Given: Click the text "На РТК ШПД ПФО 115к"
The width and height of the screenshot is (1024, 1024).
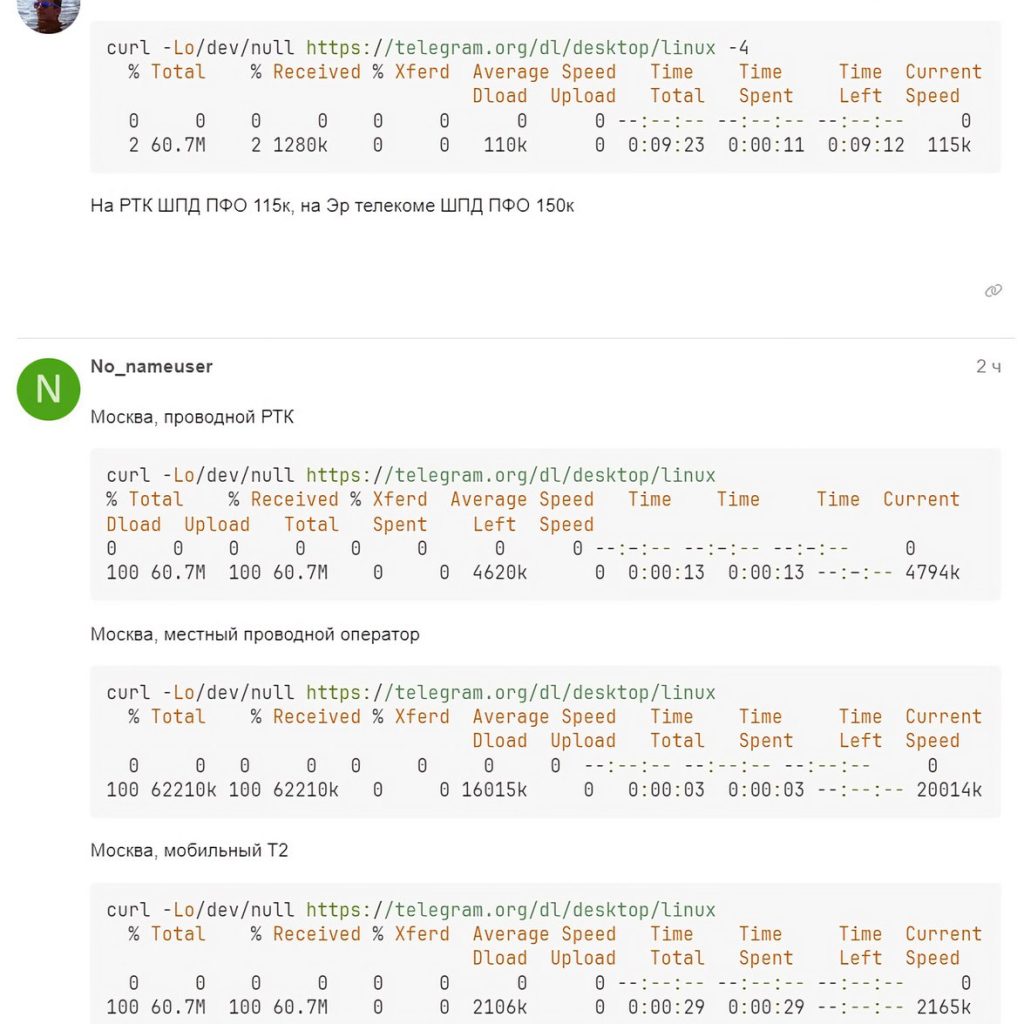Looking at the screenshot, I should point(190,206).
